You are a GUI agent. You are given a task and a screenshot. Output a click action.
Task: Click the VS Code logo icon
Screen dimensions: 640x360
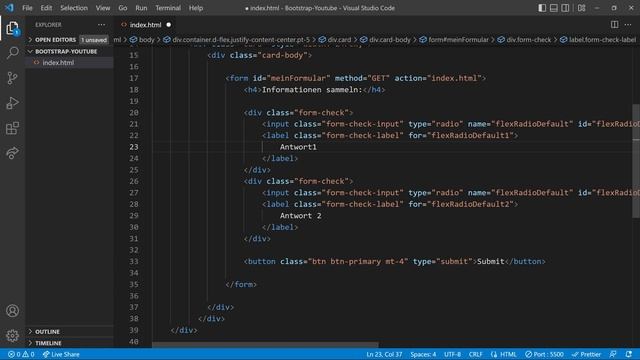[9, 8]
